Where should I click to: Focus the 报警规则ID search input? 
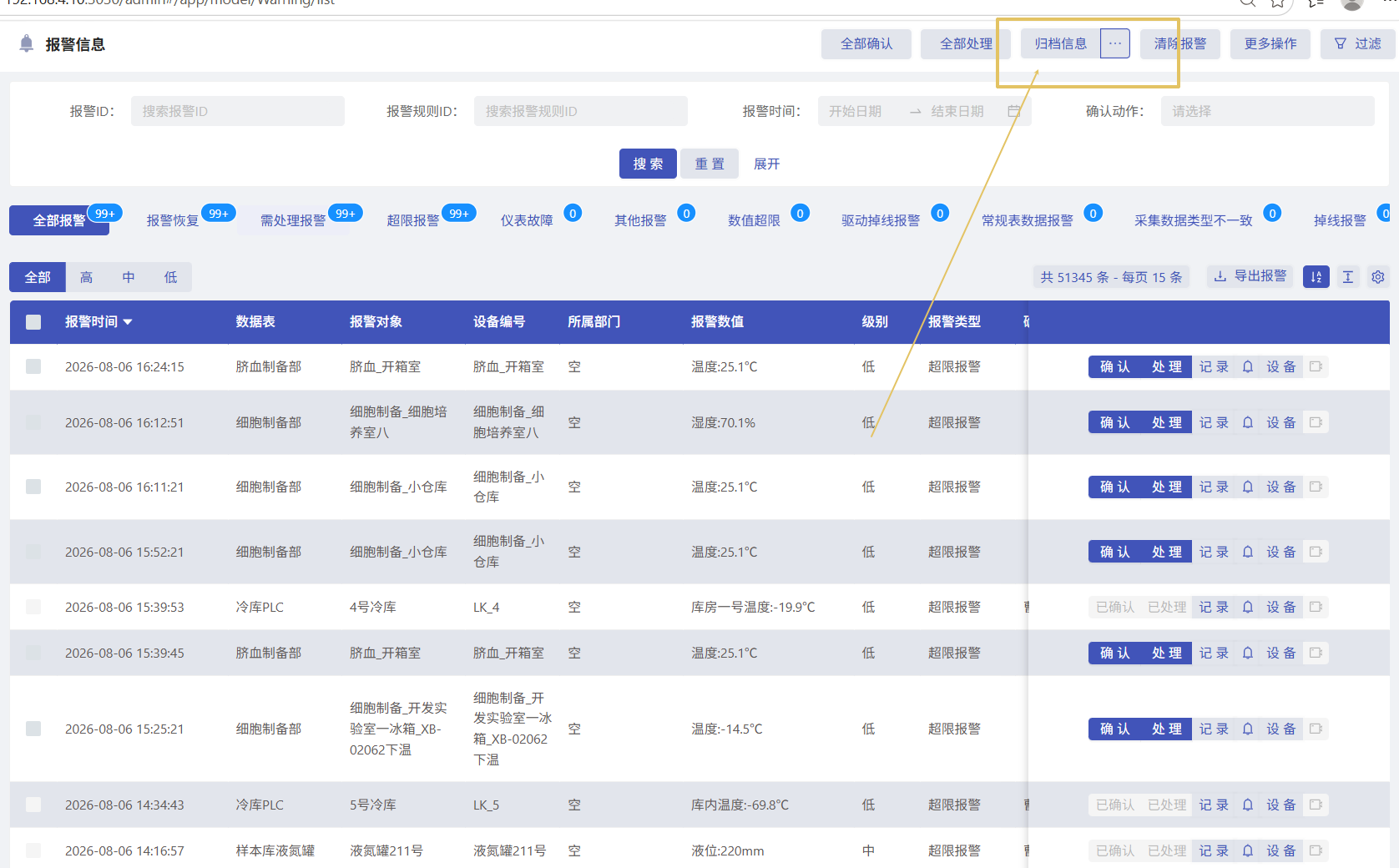coord(581,111)
